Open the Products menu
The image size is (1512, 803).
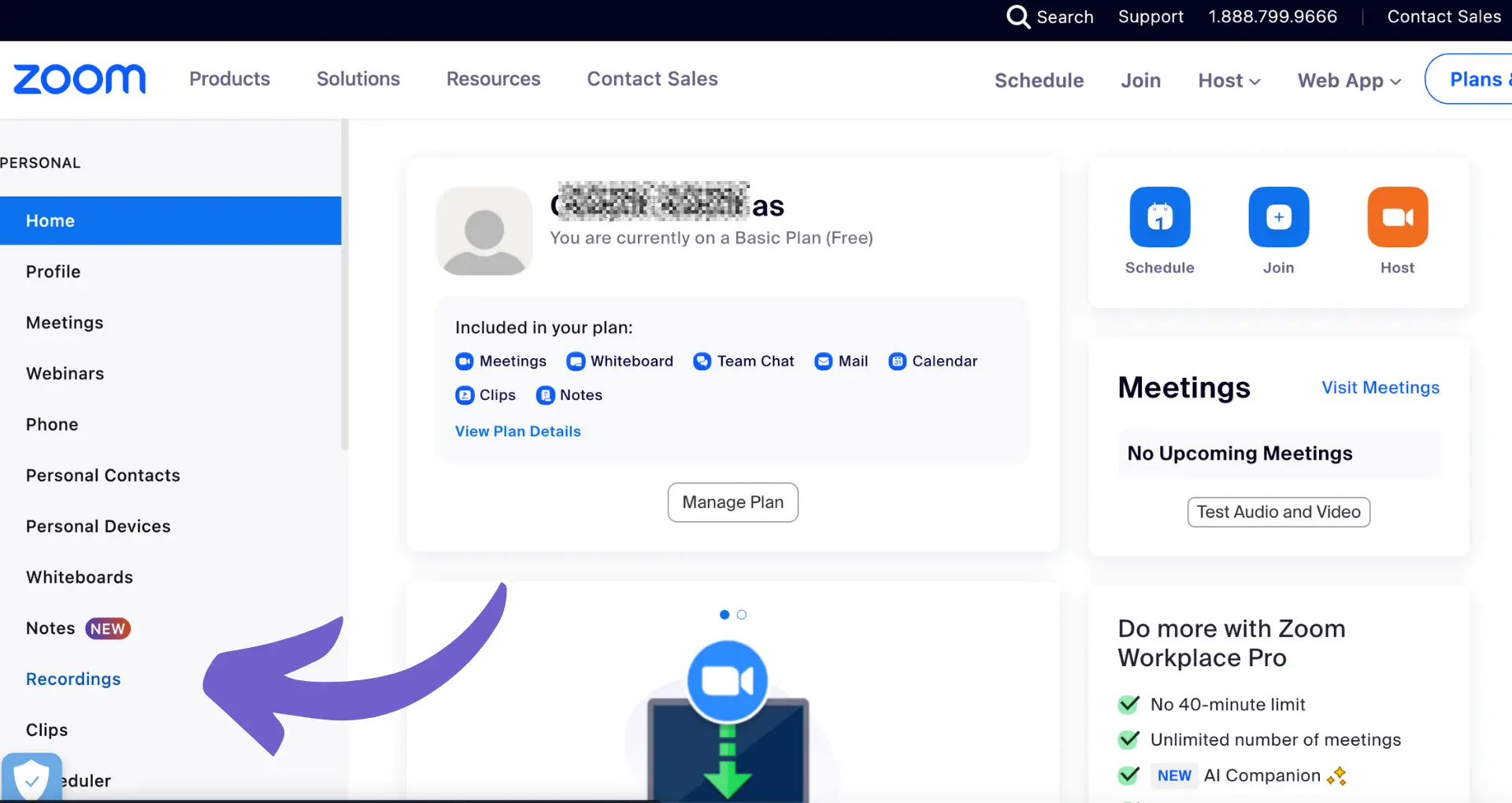click(x=229, y=79)
